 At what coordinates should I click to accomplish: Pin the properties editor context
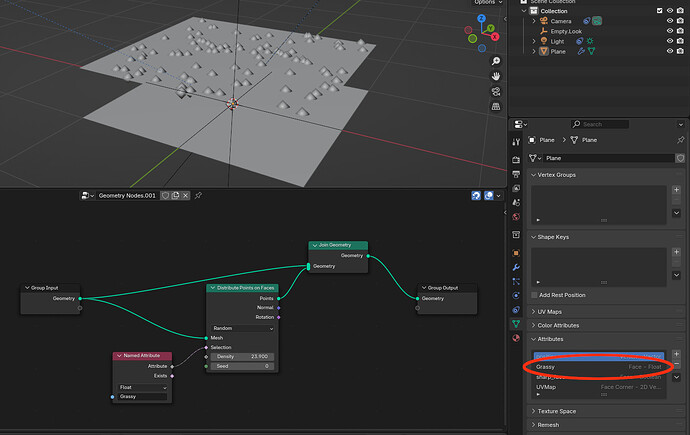coord(681,140)
